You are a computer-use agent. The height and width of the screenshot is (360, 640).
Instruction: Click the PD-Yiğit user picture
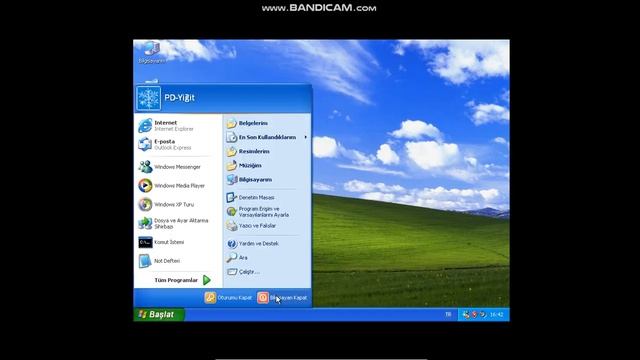(149, 98)
